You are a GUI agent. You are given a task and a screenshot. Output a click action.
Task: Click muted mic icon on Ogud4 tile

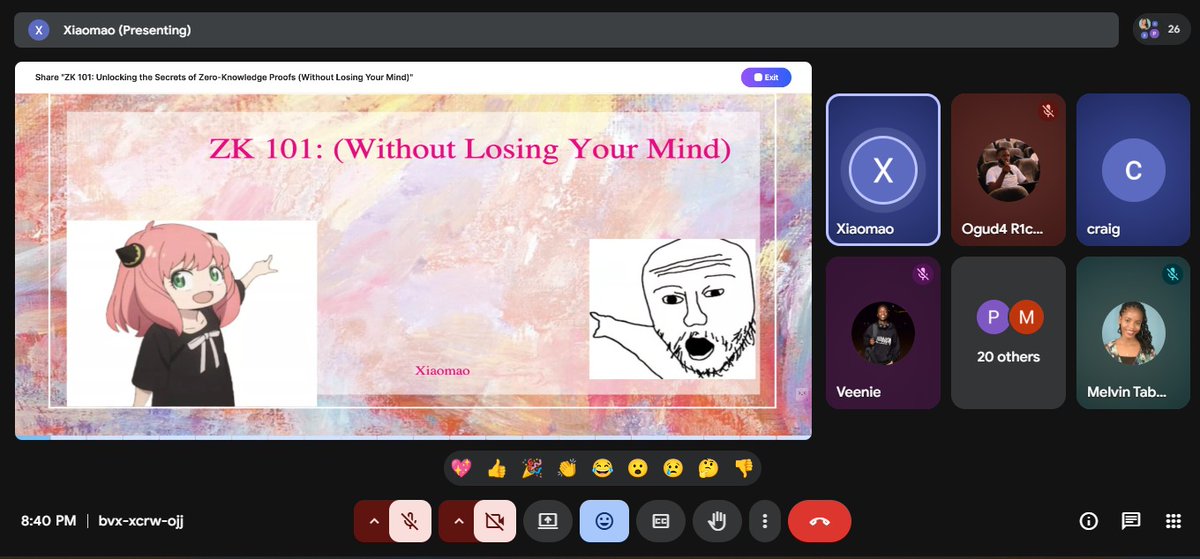1048,111
